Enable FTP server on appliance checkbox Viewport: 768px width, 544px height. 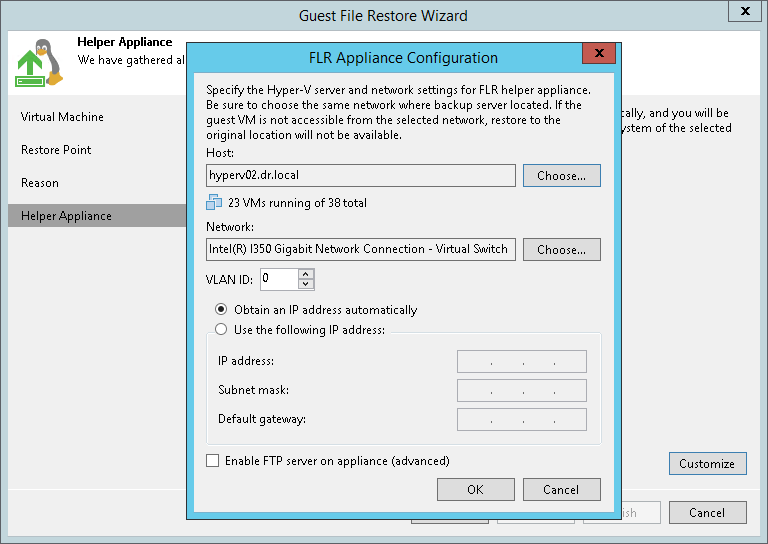(x=212, y=461)
